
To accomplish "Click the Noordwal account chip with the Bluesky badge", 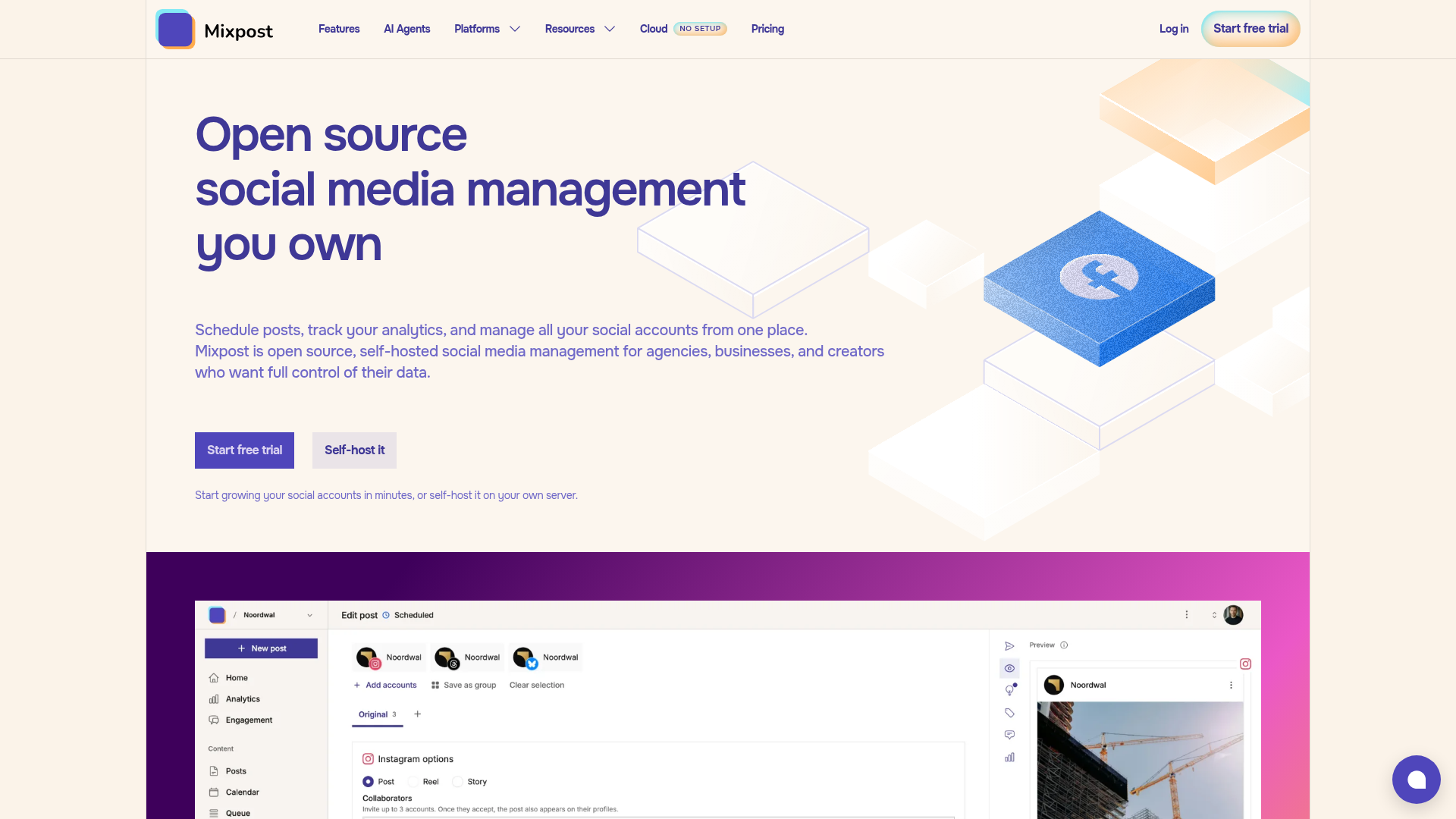I will tap(546, 657).
